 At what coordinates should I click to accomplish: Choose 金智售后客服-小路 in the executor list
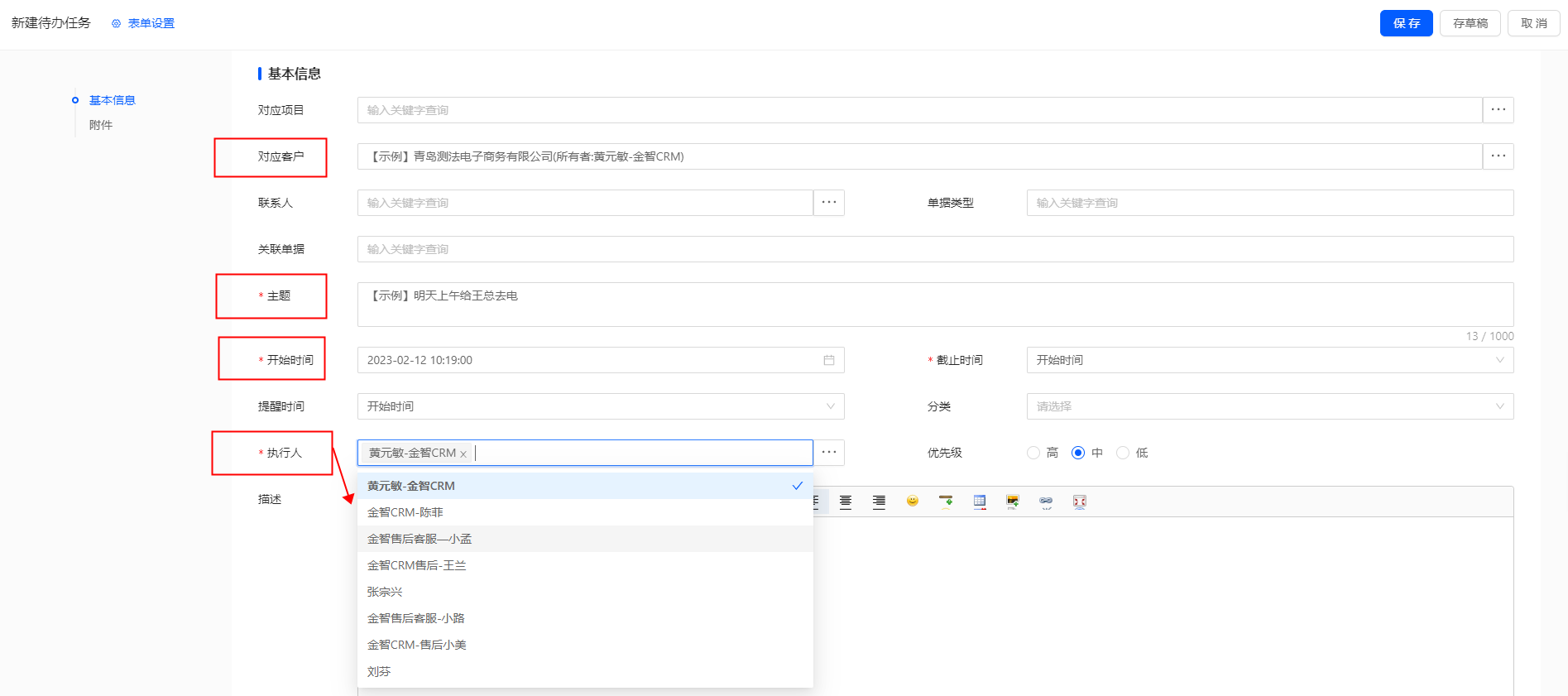pos(585,618)
